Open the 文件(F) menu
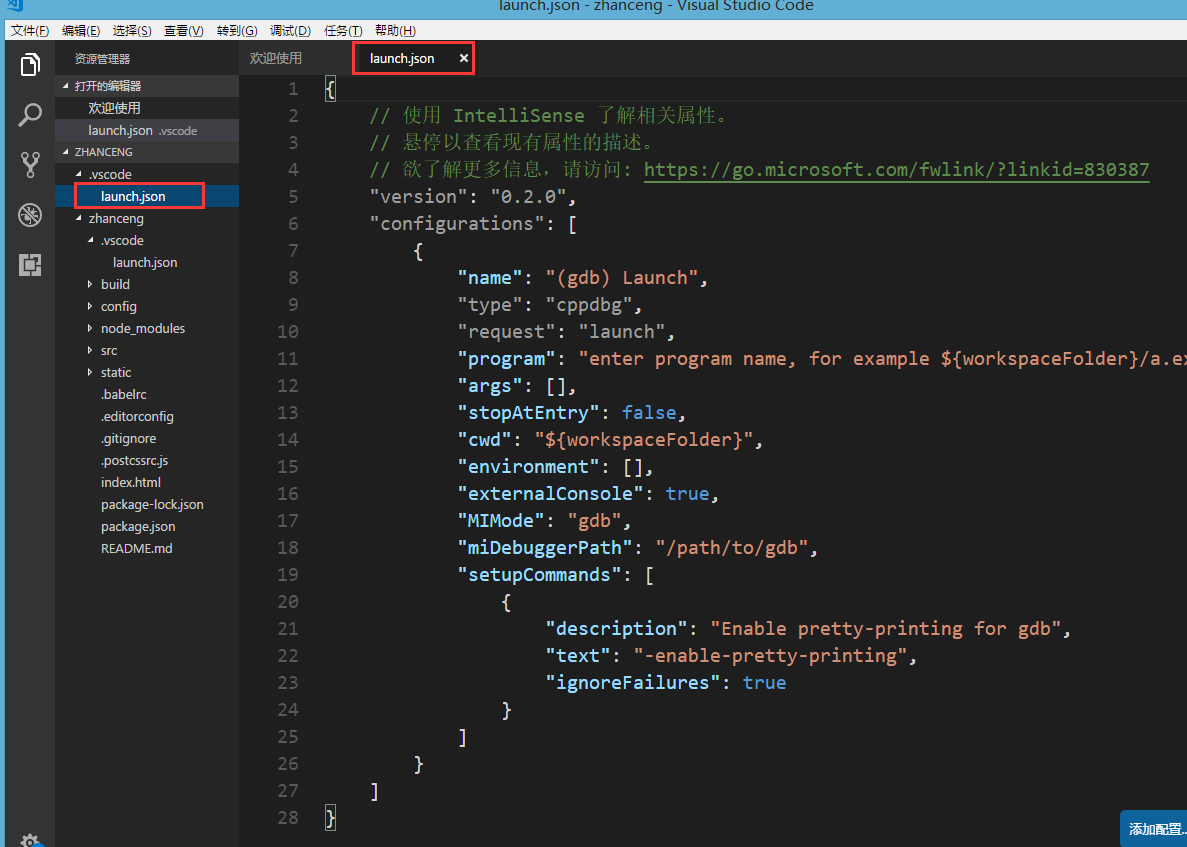1187x847 pixels. [x=30, y=30]
